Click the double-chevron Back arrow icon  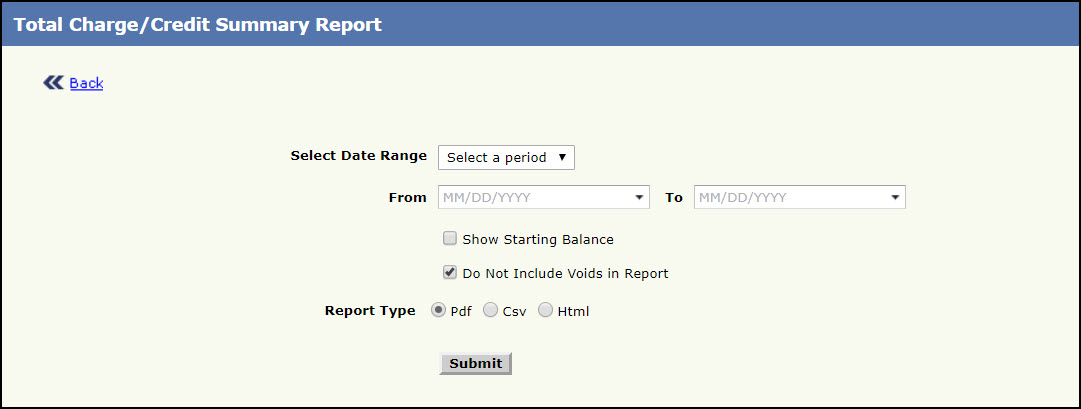pyautogui.click(x=53, y=83)
